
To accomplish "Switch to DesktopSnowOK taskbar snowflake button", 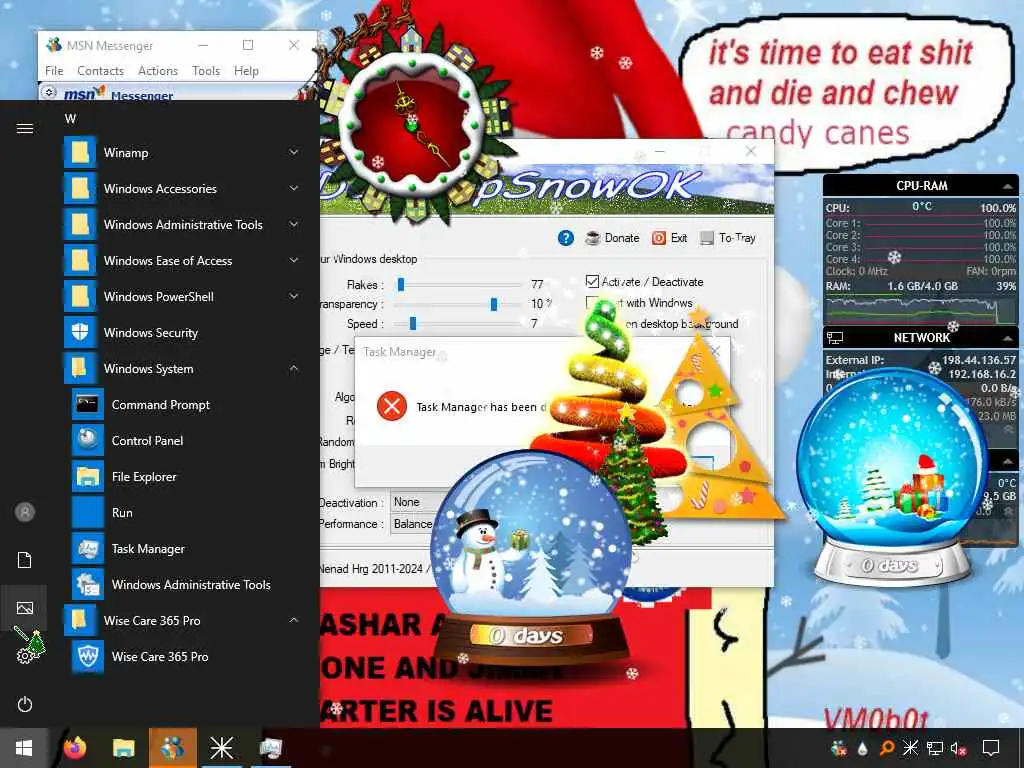I will (221, 748).
